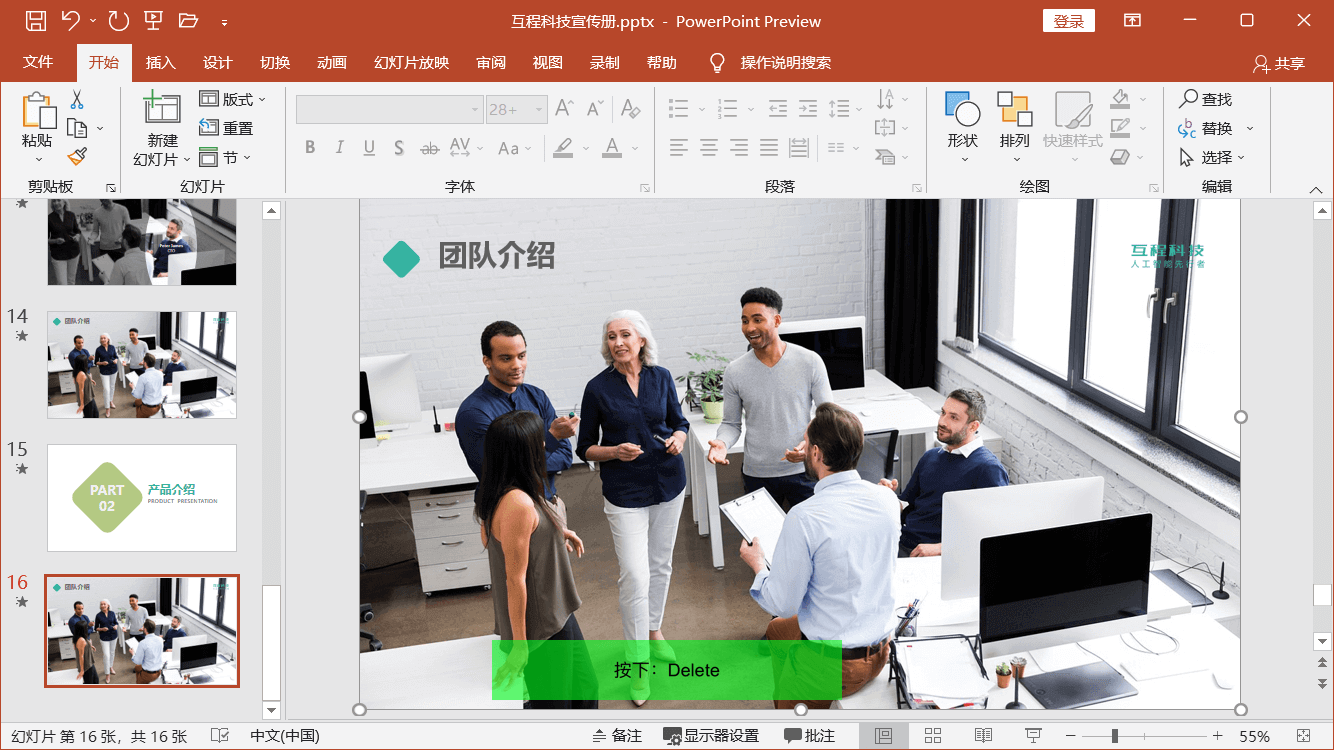
Task: Open the 字体 dialog launcher
Action: click(645, 188)
